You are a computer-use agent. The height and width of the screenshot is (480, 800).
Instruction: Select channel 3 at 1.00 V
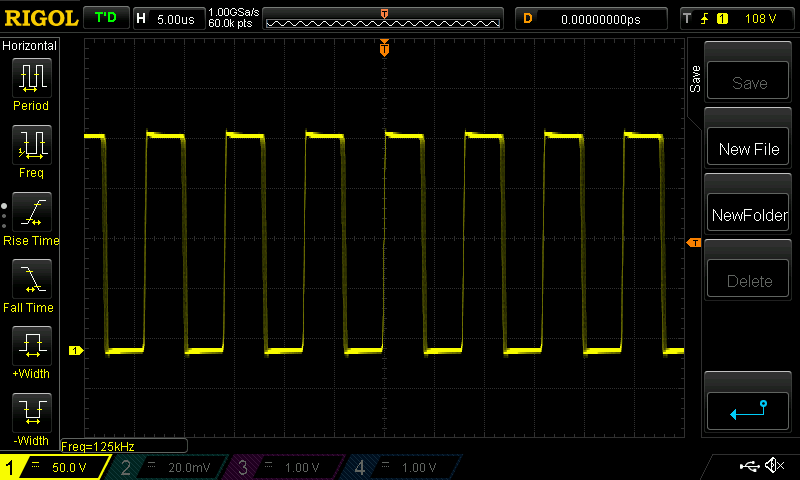click(286, 467)
